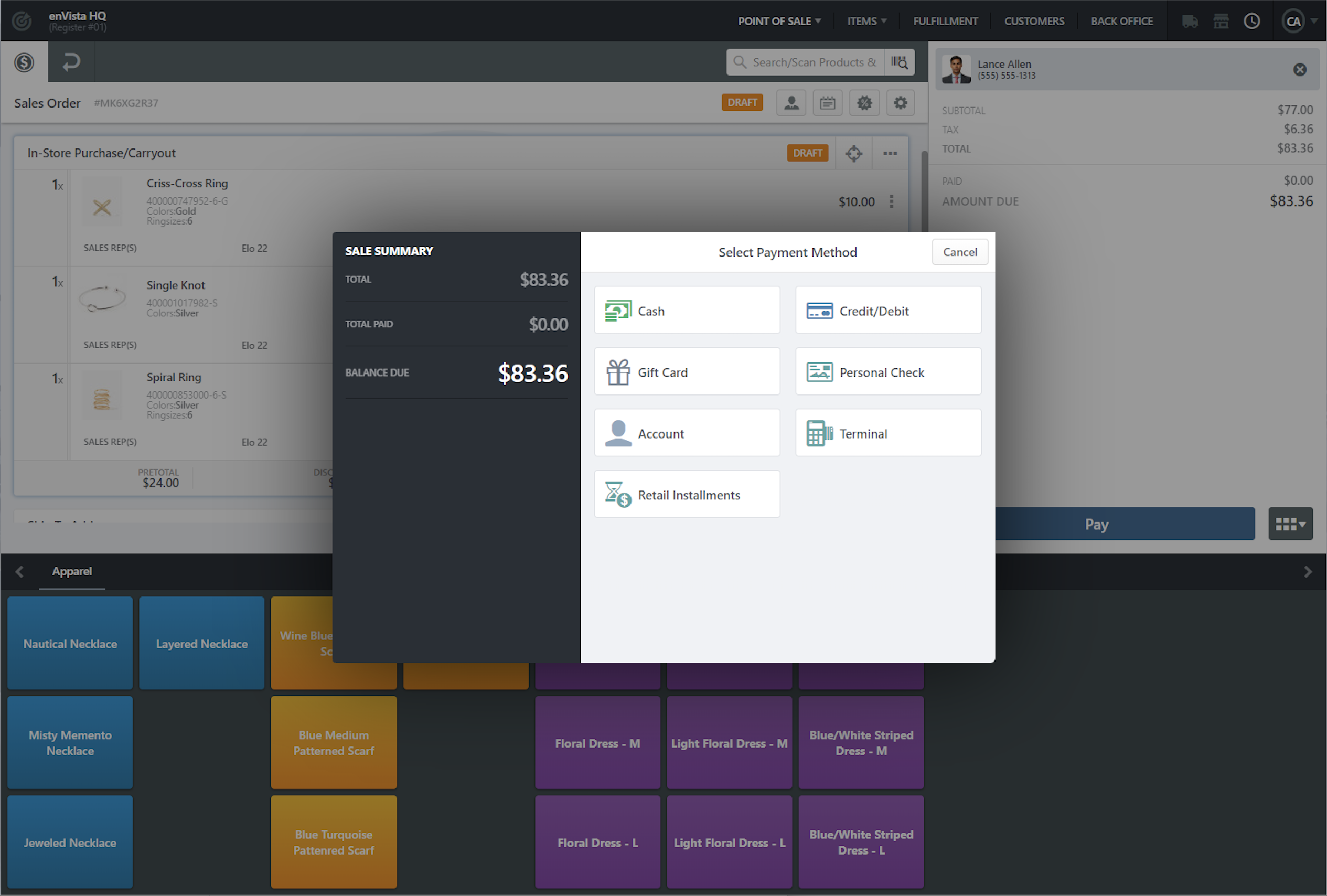Choose Credit/Debit payment option
The width and height of the screenshot is (1327, 896).
[888, 311]
